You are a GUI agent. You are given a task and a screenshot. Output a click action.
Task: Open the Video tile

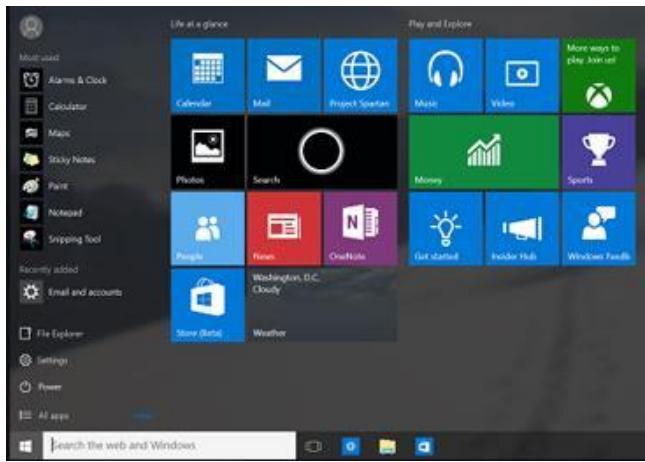pyautogui.click(x=522, y=75)
